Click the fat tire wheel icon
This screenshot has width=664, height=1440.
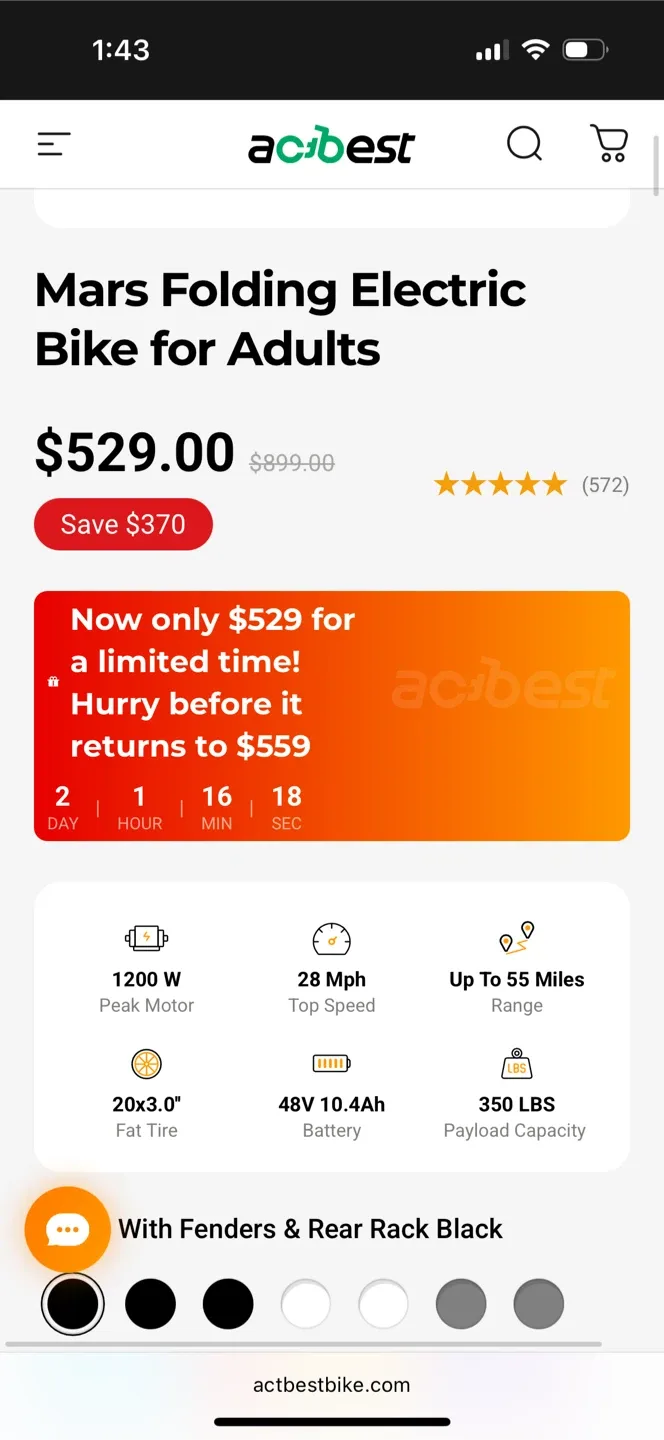[x=146, y=1063]
